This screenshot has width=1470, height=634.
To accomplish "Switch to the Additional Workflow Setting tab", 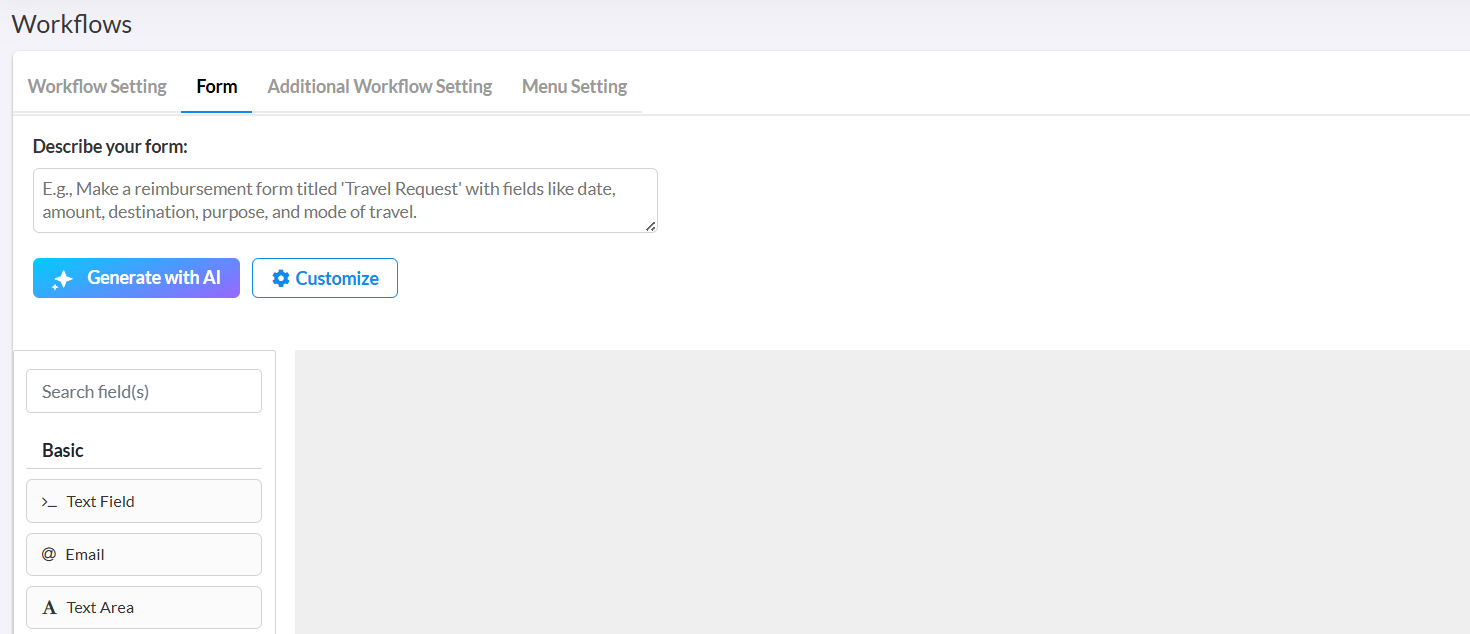I will (380, 87).
